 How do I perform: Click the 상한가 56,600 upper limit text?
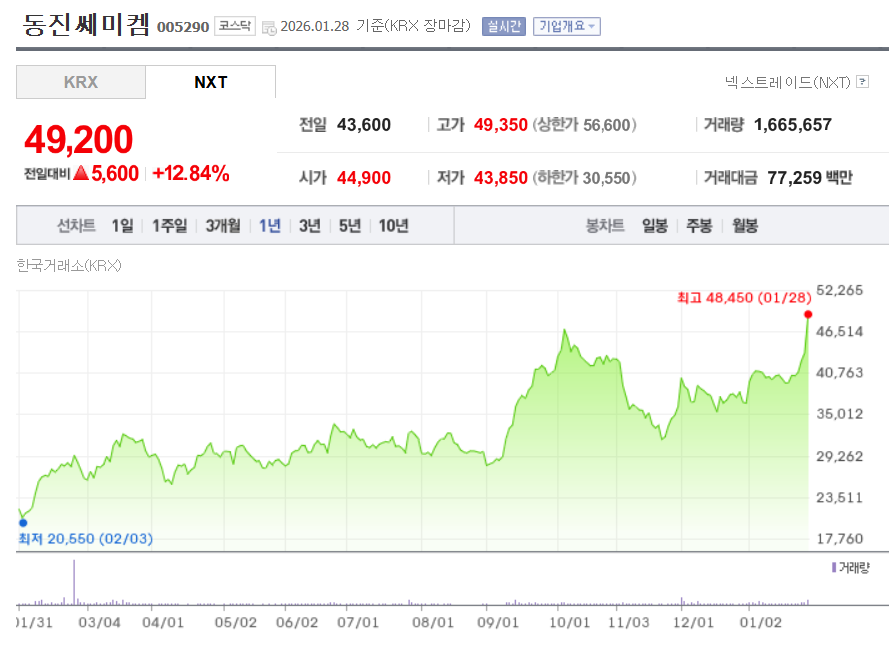[x=584, y=125]
